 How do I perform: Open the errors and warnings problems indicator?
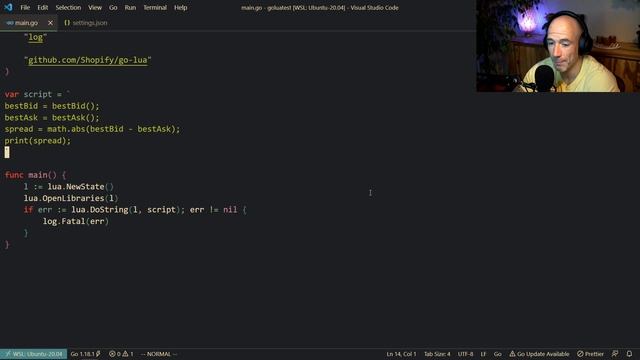point(121,354)
